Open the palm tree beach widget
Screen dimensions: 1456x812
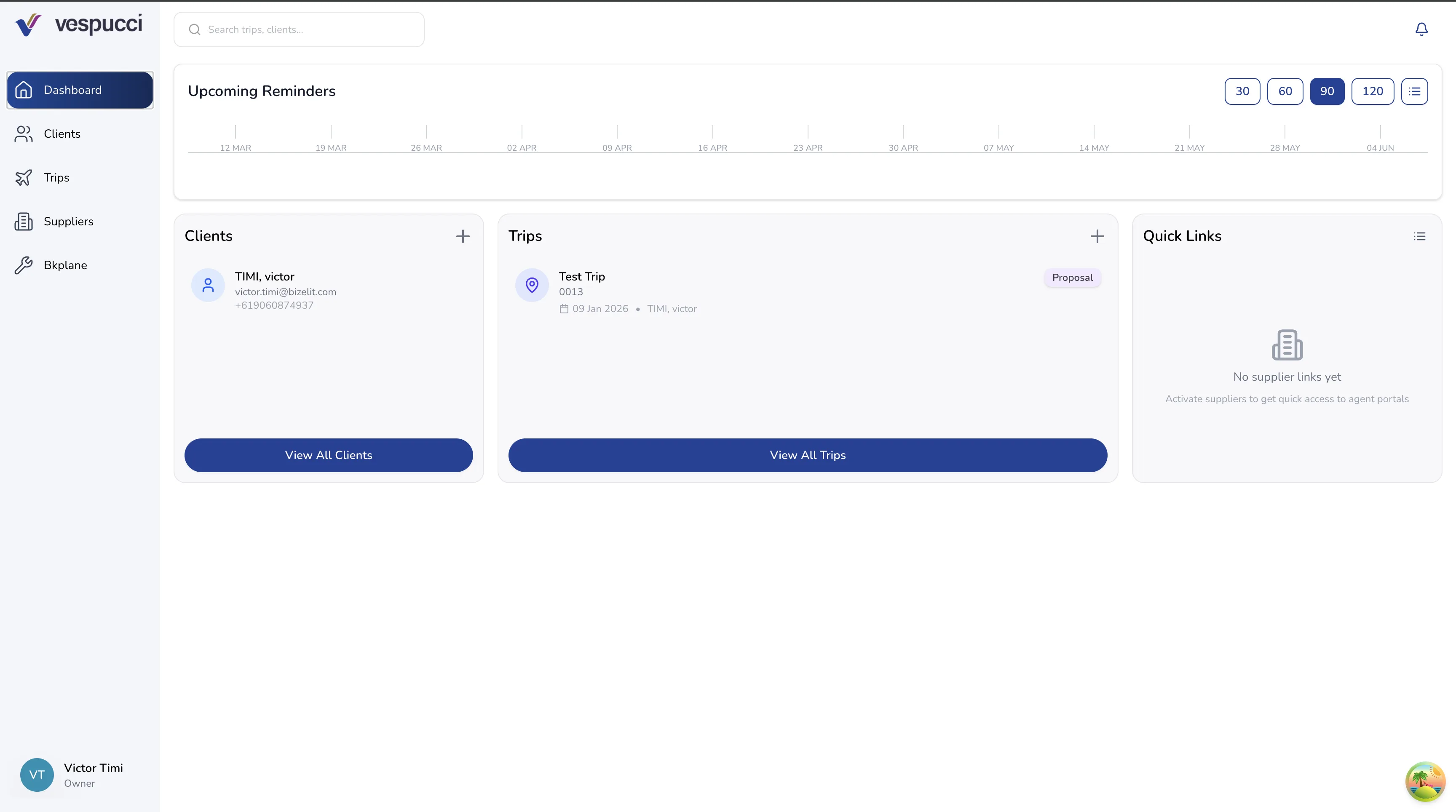click(1425, 781)
